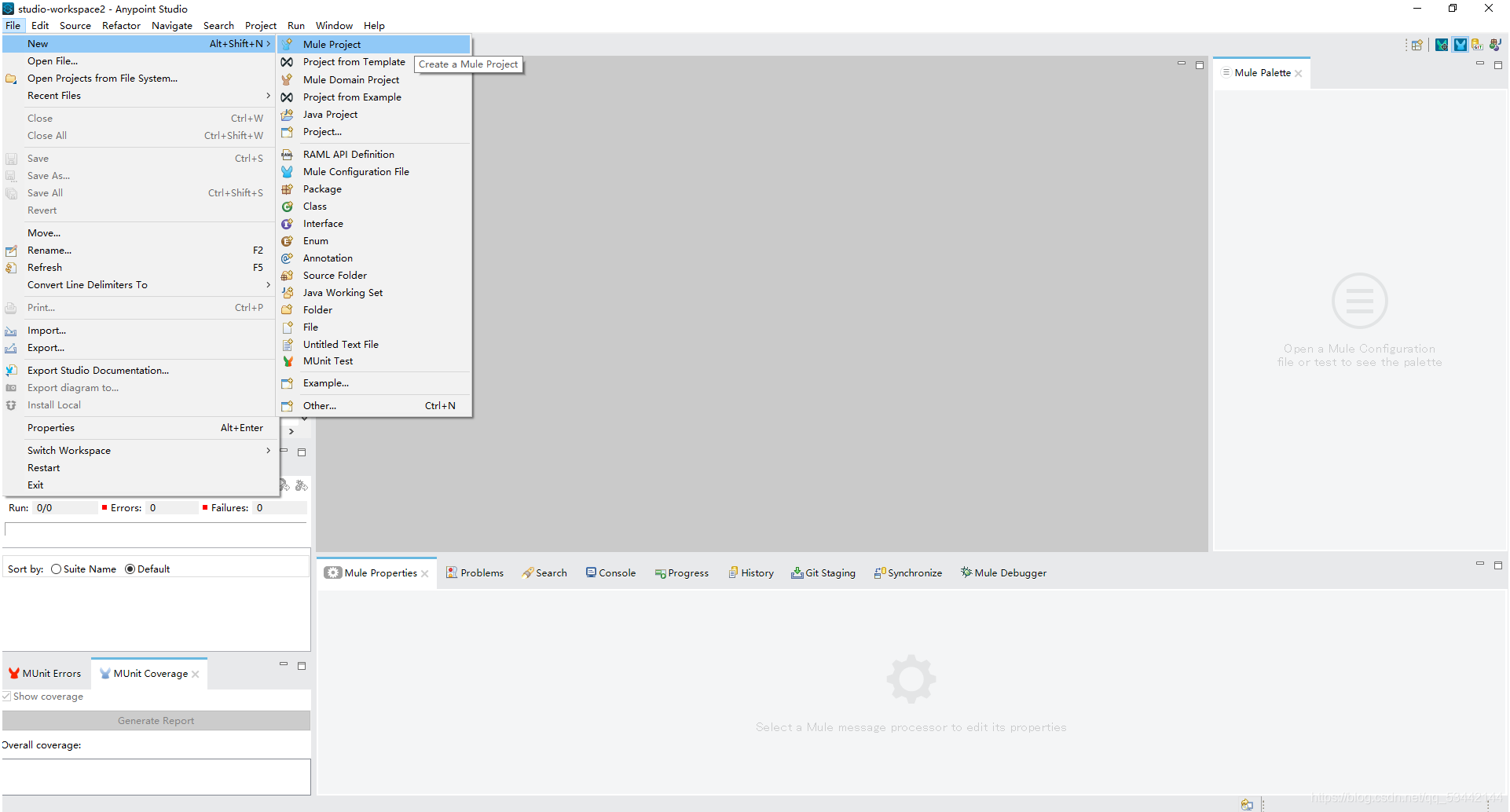Click the green Class icon

[x=288, y=207]
